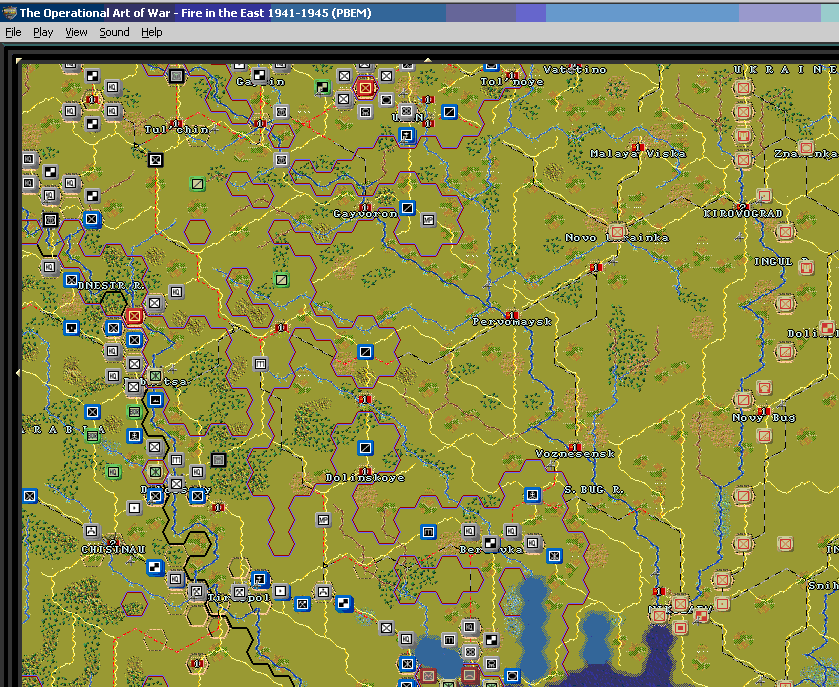Click the Gayvoron city label
839x687 pixels.
(365, 214)
